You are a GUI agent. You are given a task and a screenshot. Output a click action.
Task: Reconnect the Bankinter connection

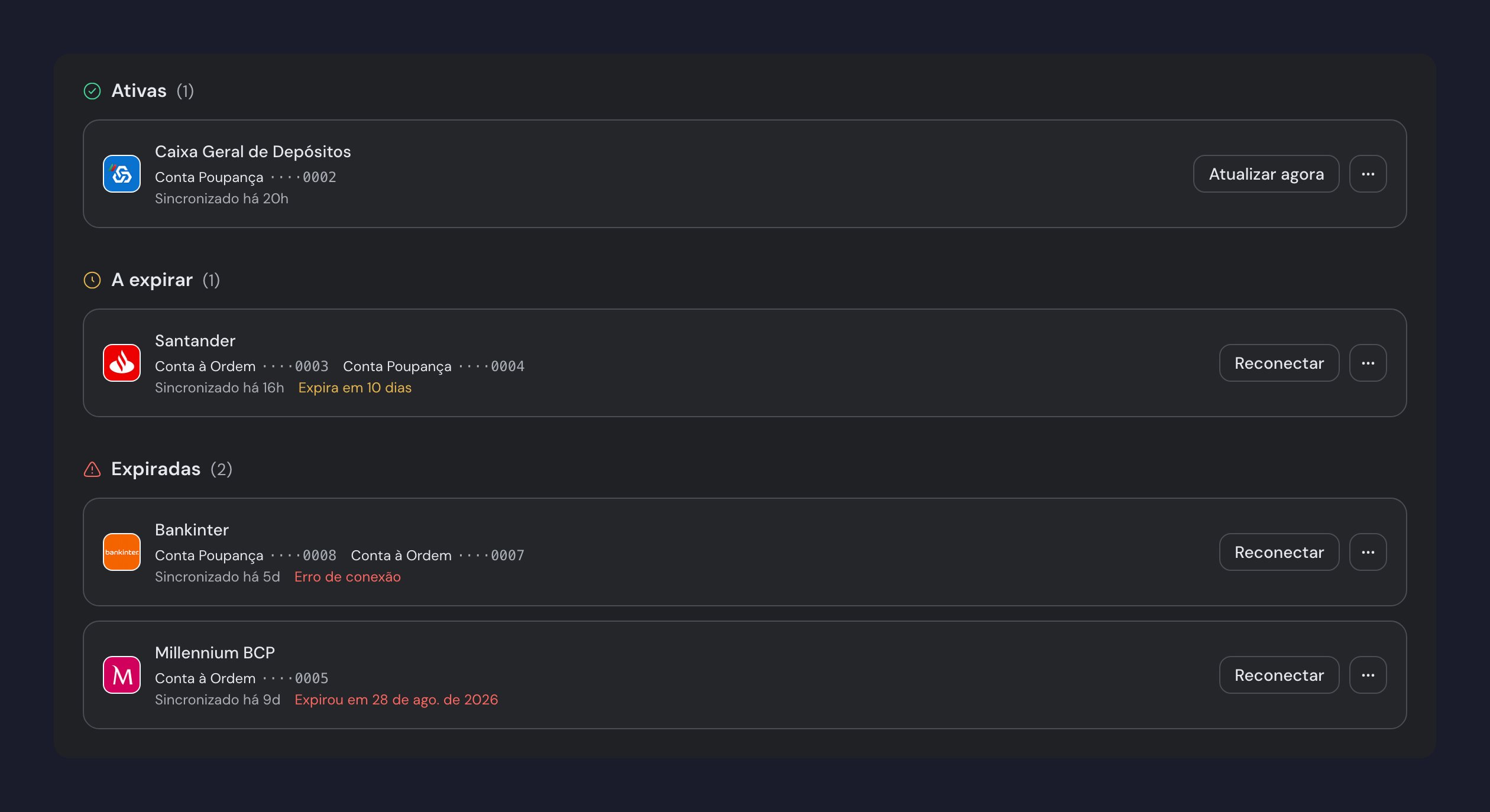pyautogui.click(x=1279, y=552)
